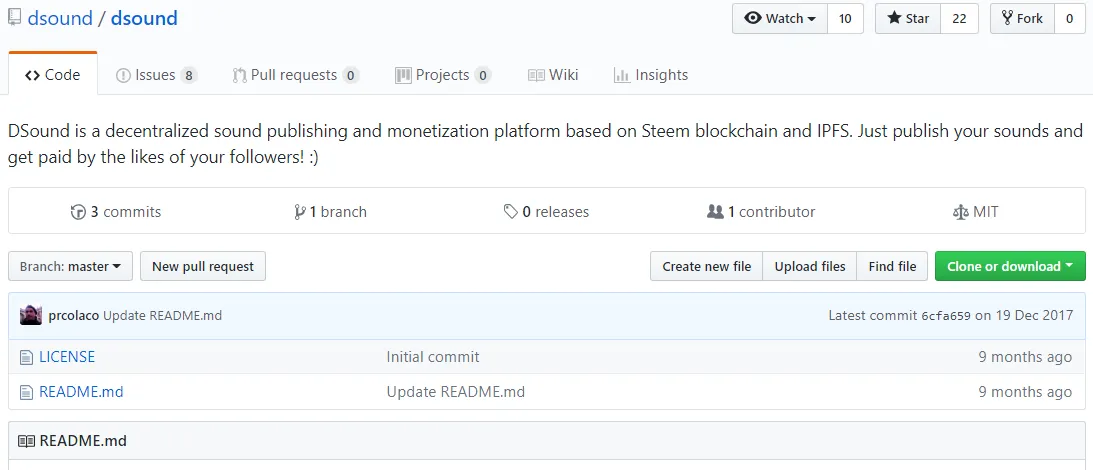View the 3 commits history
1093x470 pixels.
[116, 211]
